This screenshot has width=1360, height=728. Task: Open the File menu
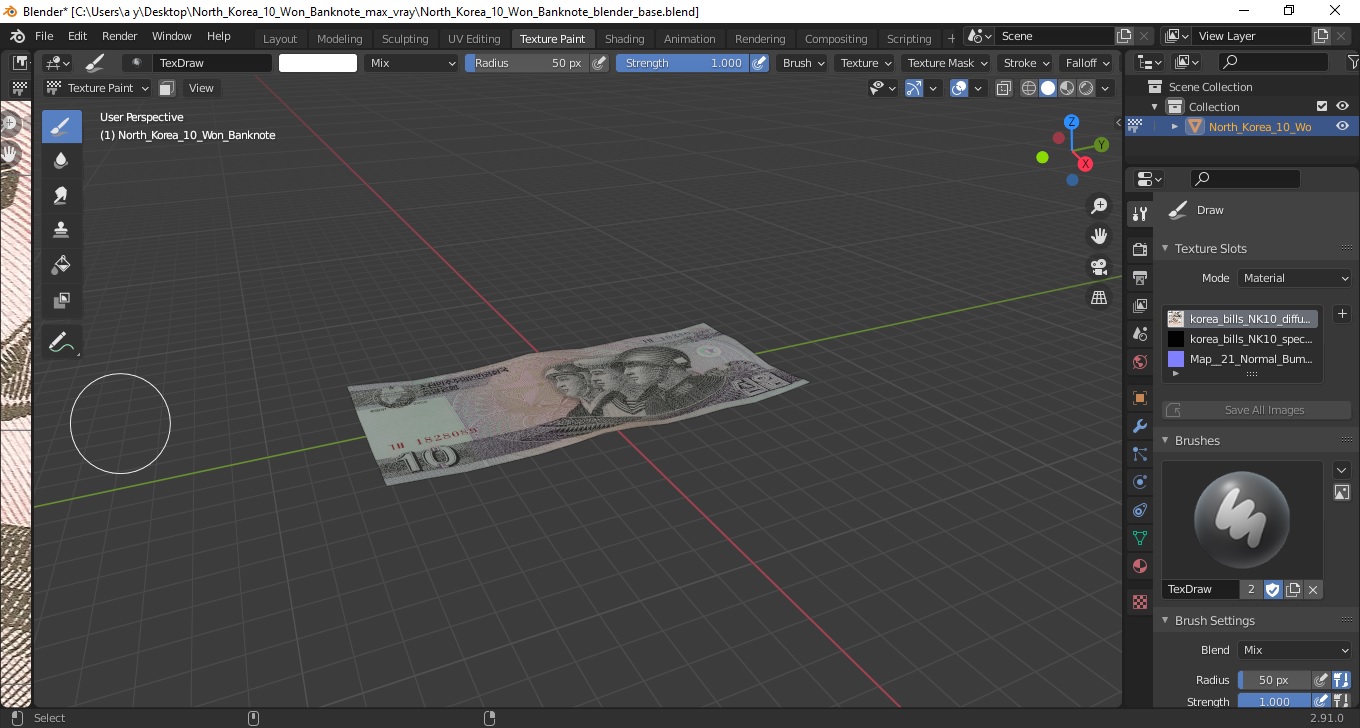coord(44,36)
